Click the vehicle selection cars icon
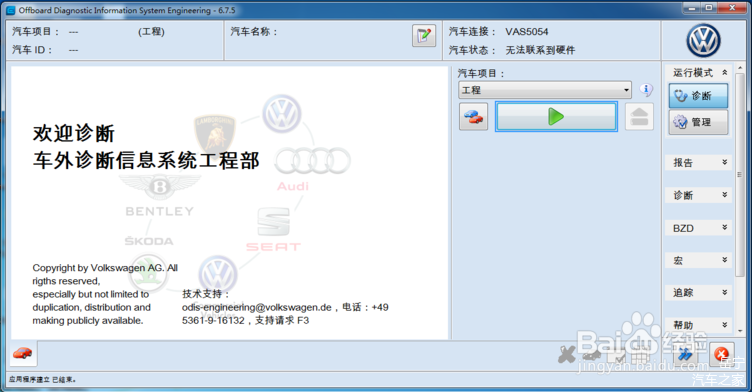This screenshot has width=752, height=392. coord(473,117)
